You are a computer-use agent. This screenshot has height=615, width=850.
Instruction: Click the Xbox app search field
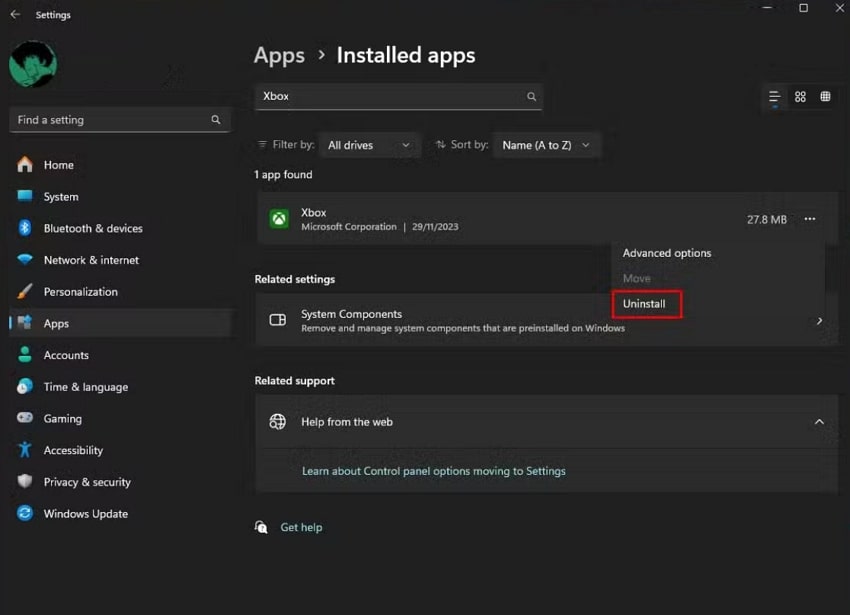click(398, 97)
